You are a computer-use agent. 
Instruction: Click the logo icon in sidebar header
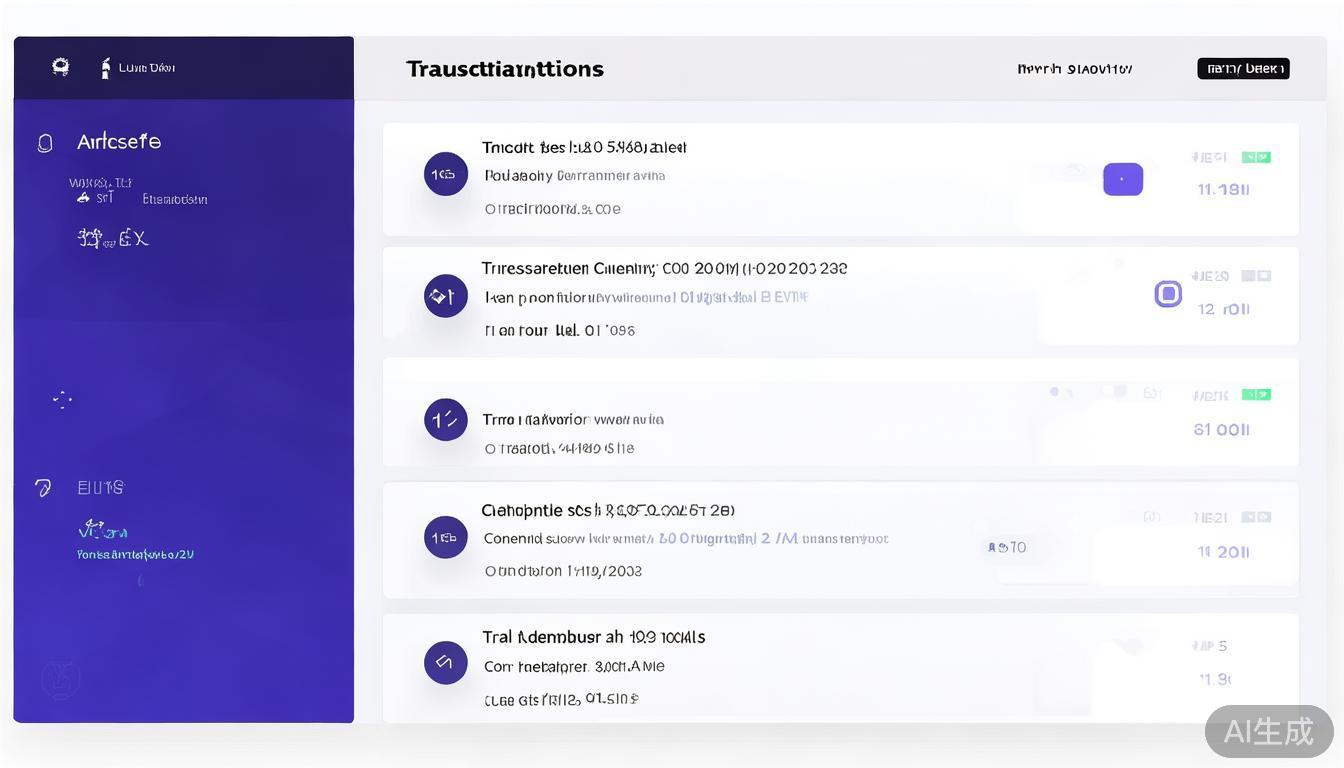point(61,67)
